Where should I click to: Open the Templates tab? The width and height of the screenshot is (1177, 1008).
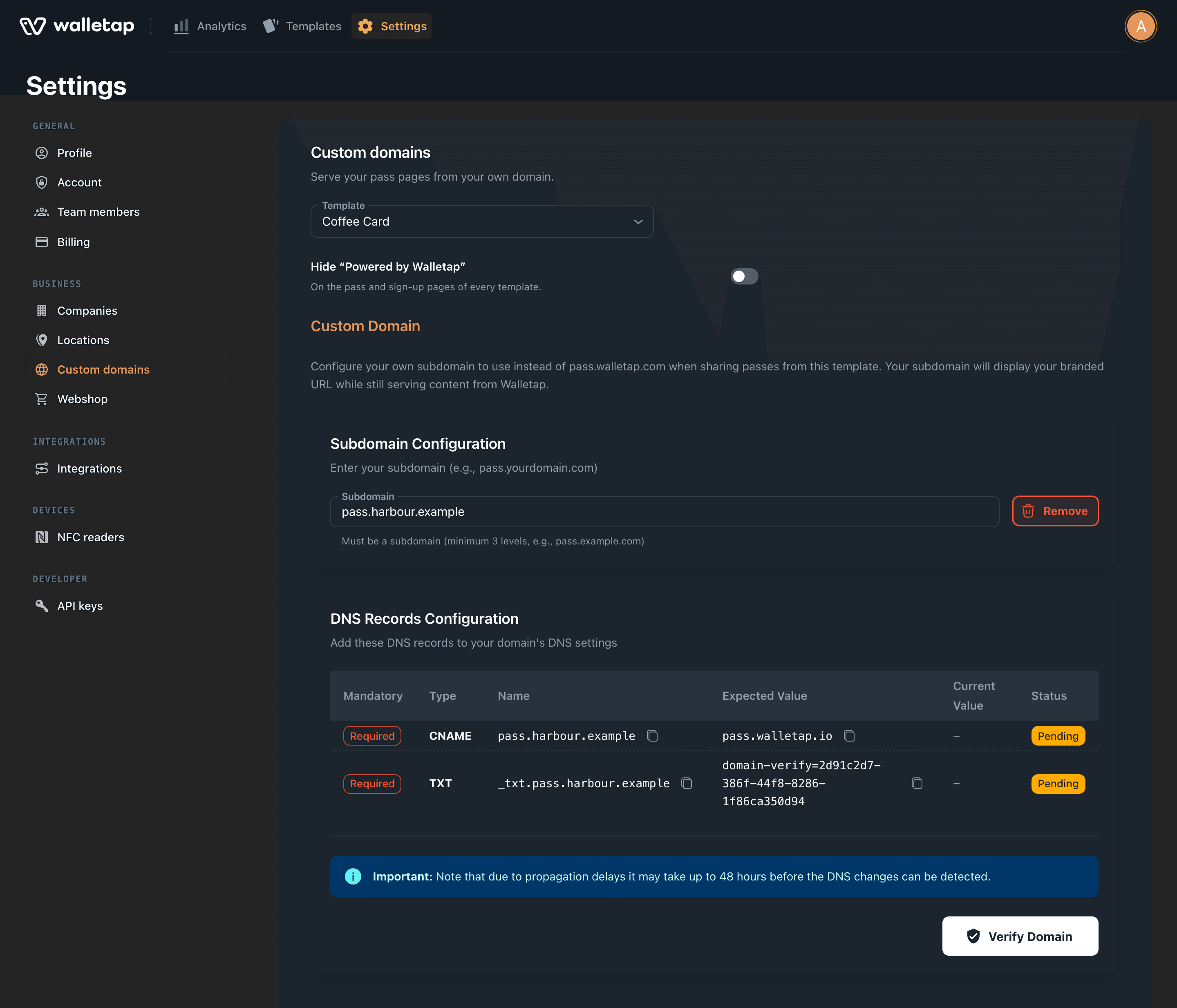(x=302, y=26)
